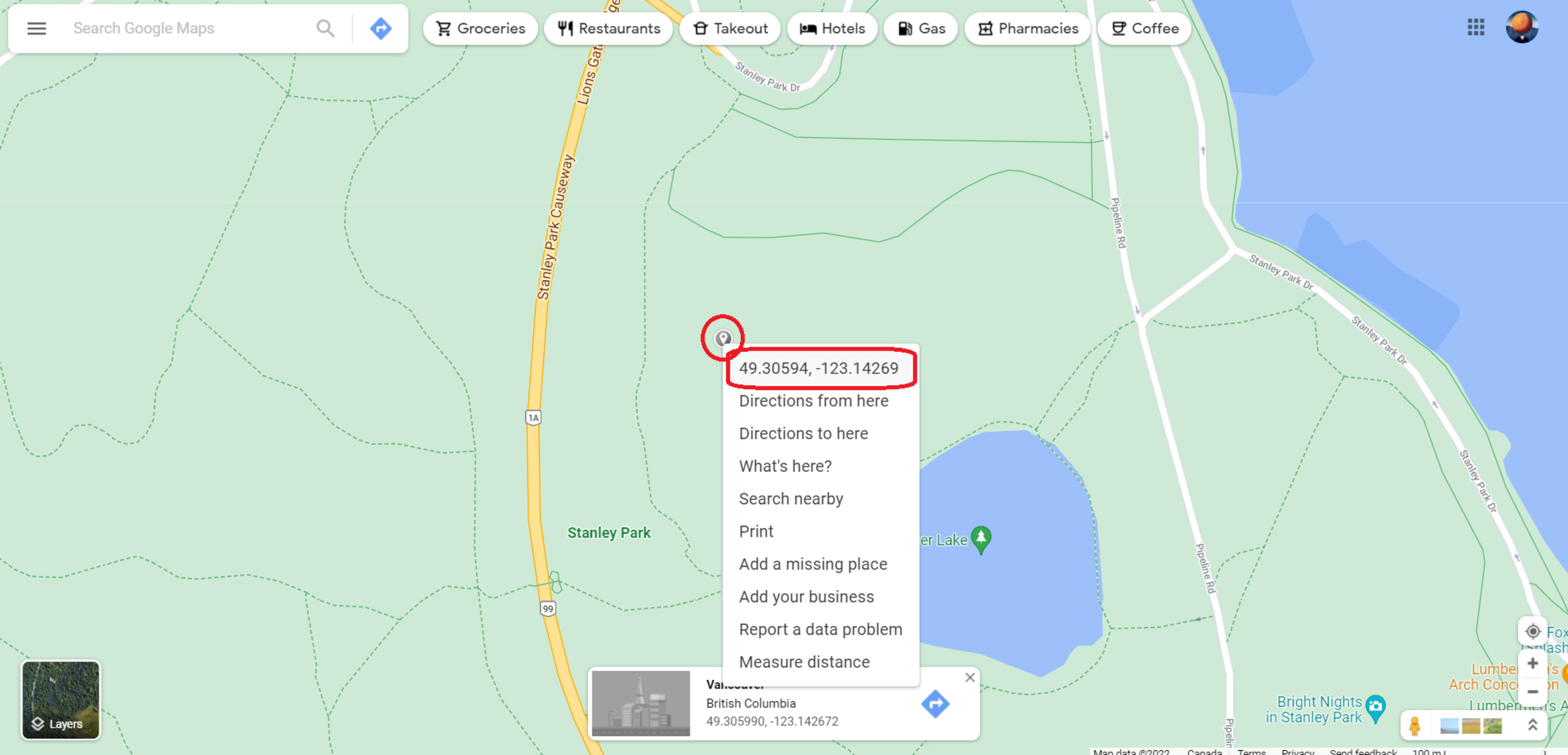Screen dimensions: 1568x755
Task: Expand the Gas filter dropdown
Action: 920,27
